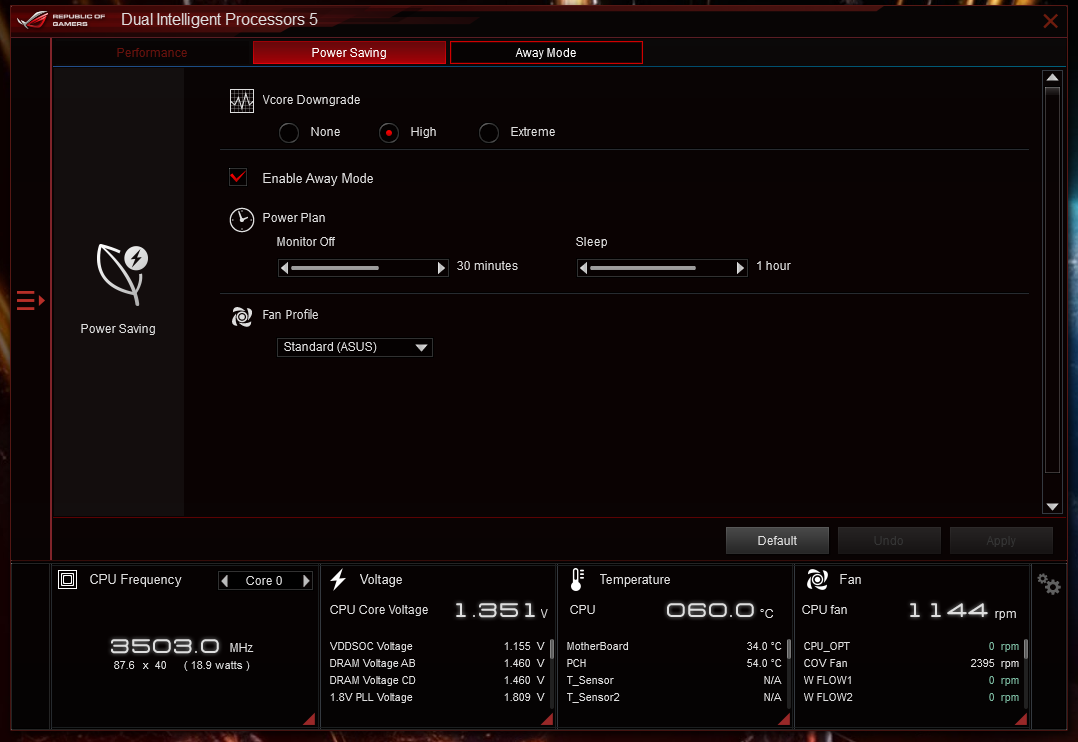This screenshot has height=742, width=1078.
Task: Click the 18.9 watts power reading
Action: (x=217, y=666)
